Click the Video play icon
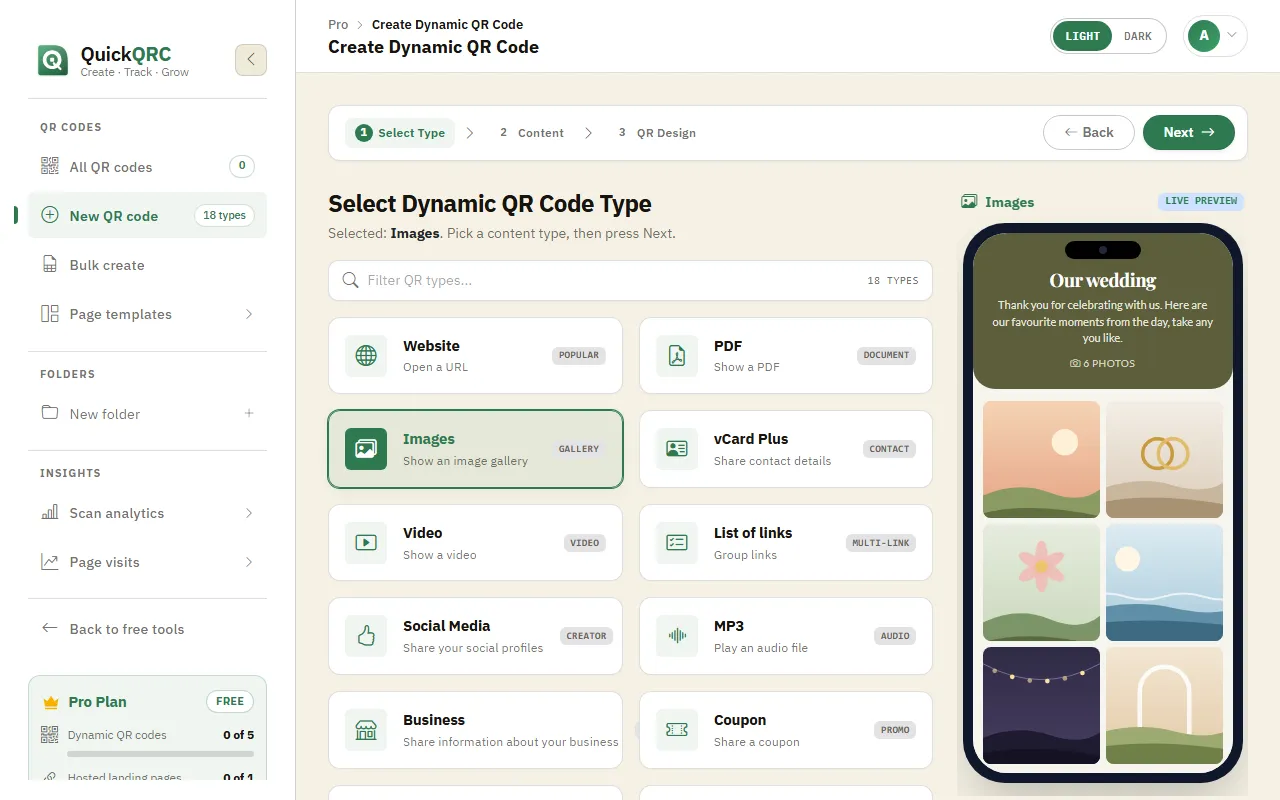This screenshot has width=1280, height=800. 366,543
